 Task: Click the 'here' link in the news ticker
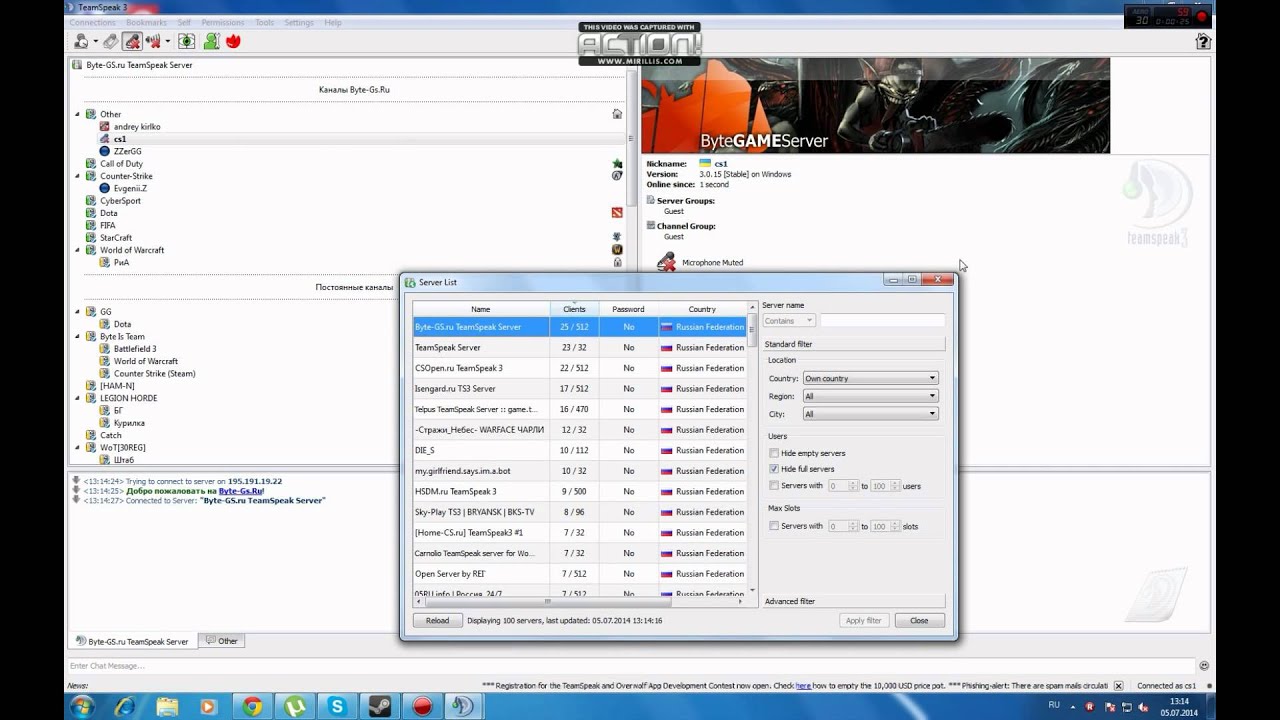pyautogui.click(x=804, y=686)
